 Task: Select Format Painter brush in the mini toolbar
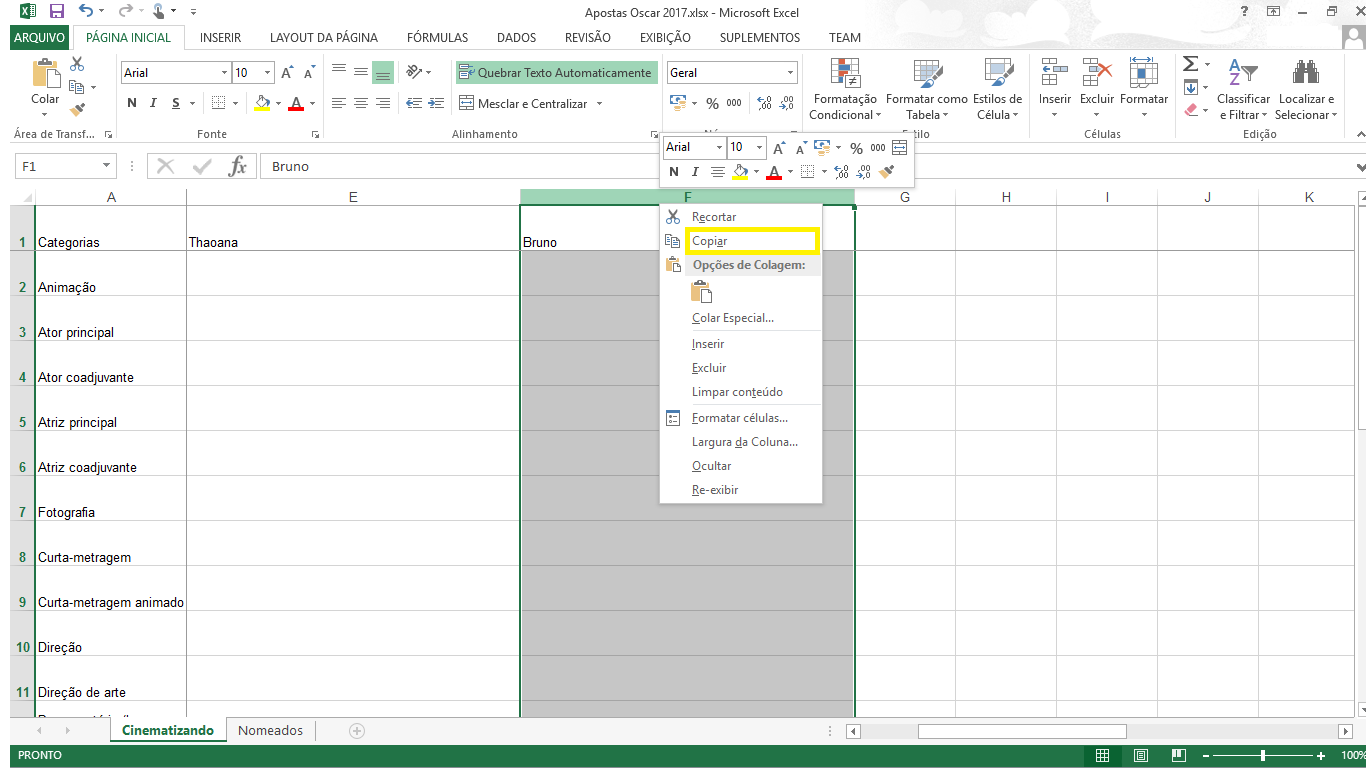coord(886,172)
